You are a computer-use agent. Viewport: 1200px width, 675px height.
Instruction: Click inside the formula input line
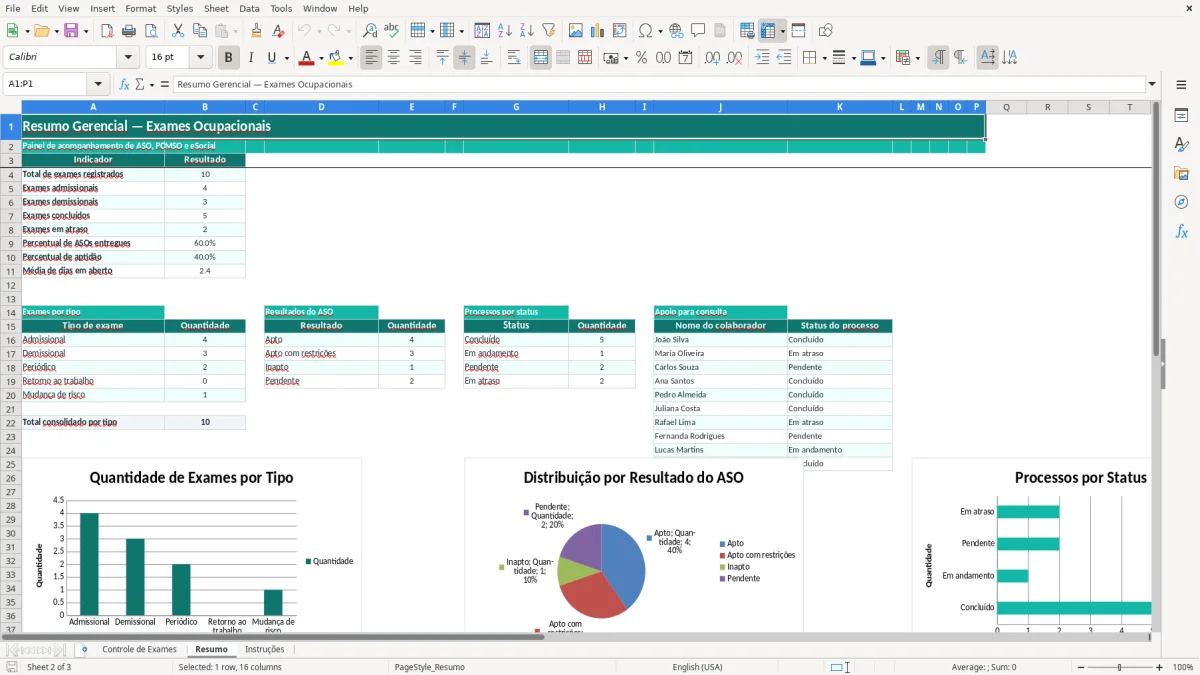(658, 84)
